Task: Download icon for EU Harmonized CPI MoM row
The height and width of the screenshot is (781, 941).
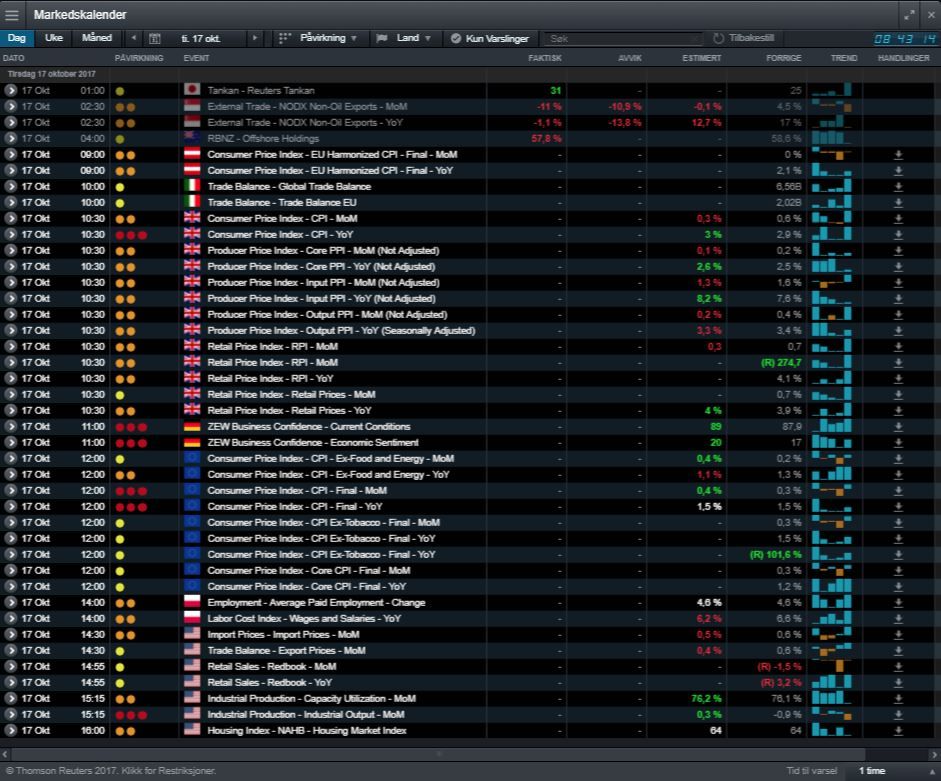Action: [898, 155]
